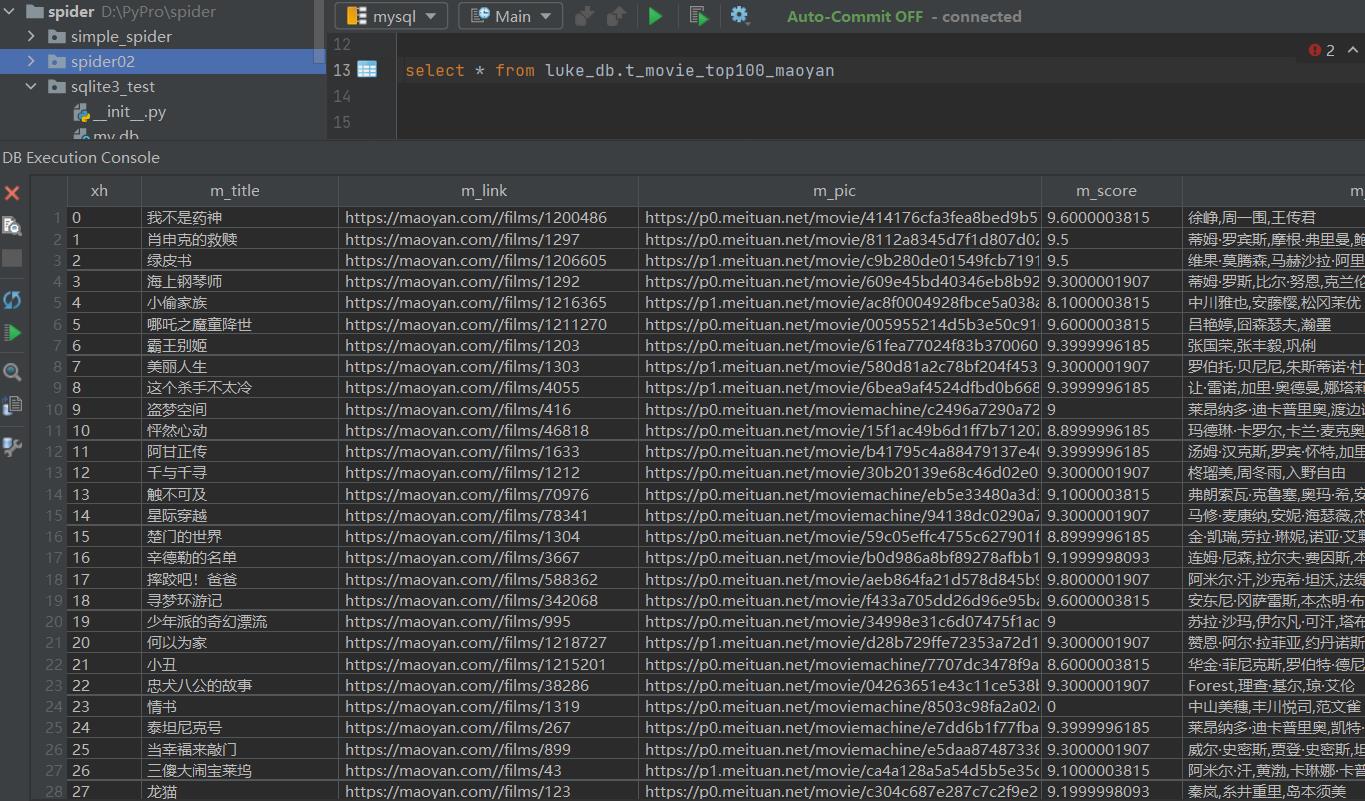Screen dimensions: 1365x801
Task: Open the Main session dropdown
Action: pyautogui.click(x=510, y=16)
